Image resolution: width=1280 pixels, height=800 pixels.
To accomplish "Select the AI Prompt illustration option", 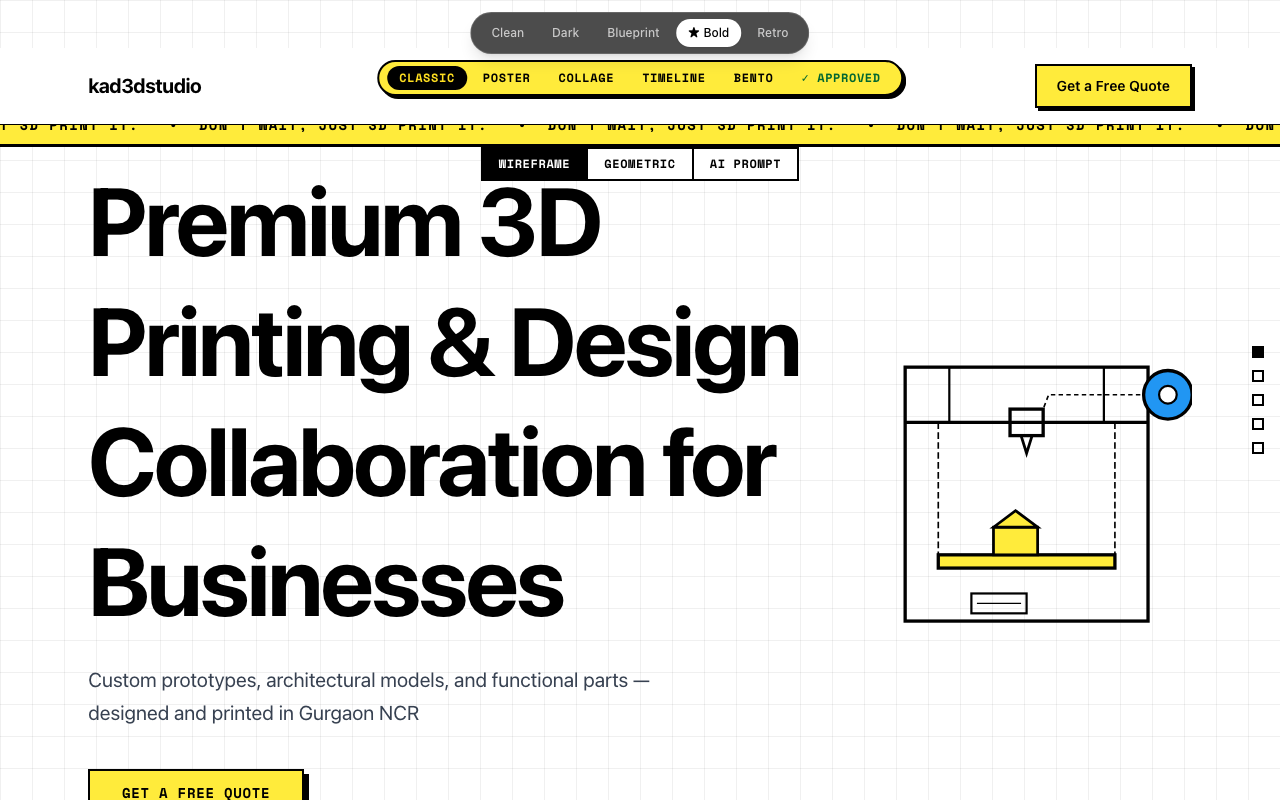I will (745, 164).
